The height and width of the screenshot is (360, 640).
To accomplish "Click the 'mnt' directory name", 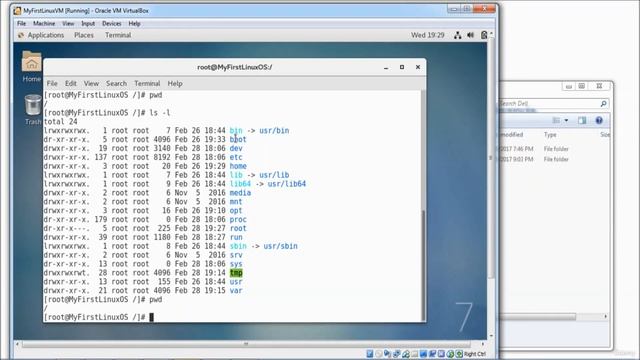I will (x=236, y=202).
